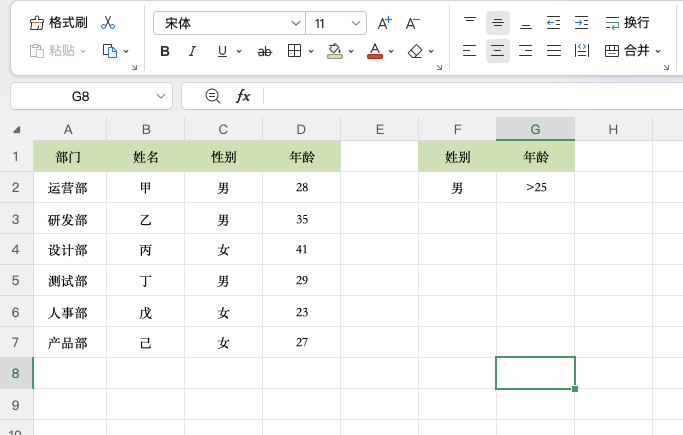This screenshot has width=683, height=435.
Task: Click the distributed alignment icon
Action: (x=582, y=51)
